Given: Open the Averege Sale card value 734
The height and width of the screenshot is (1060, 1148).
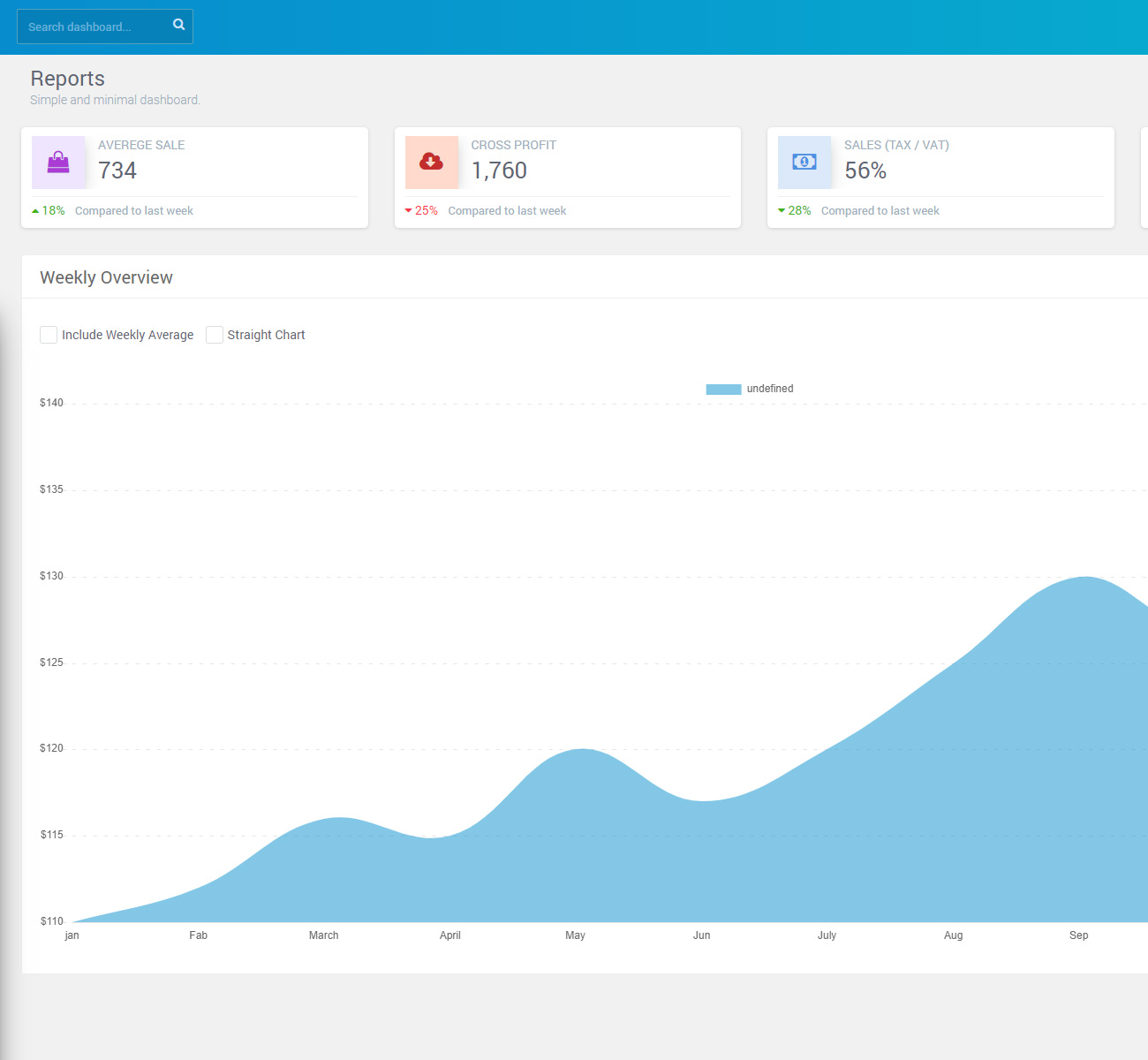Looking at the screenshot, I should [x=117, y=170].
